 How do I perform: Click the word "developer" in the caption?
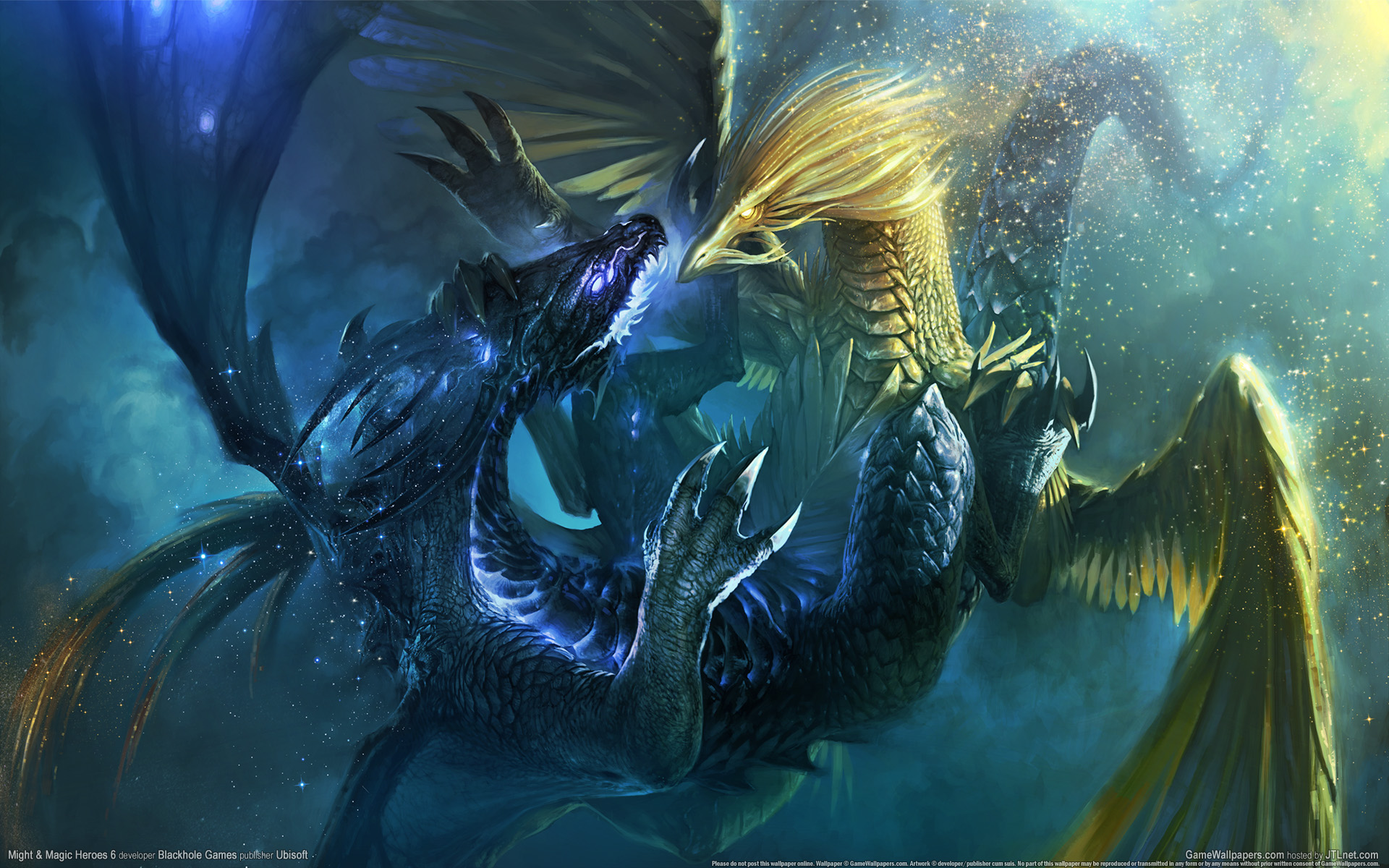(137, 856)
